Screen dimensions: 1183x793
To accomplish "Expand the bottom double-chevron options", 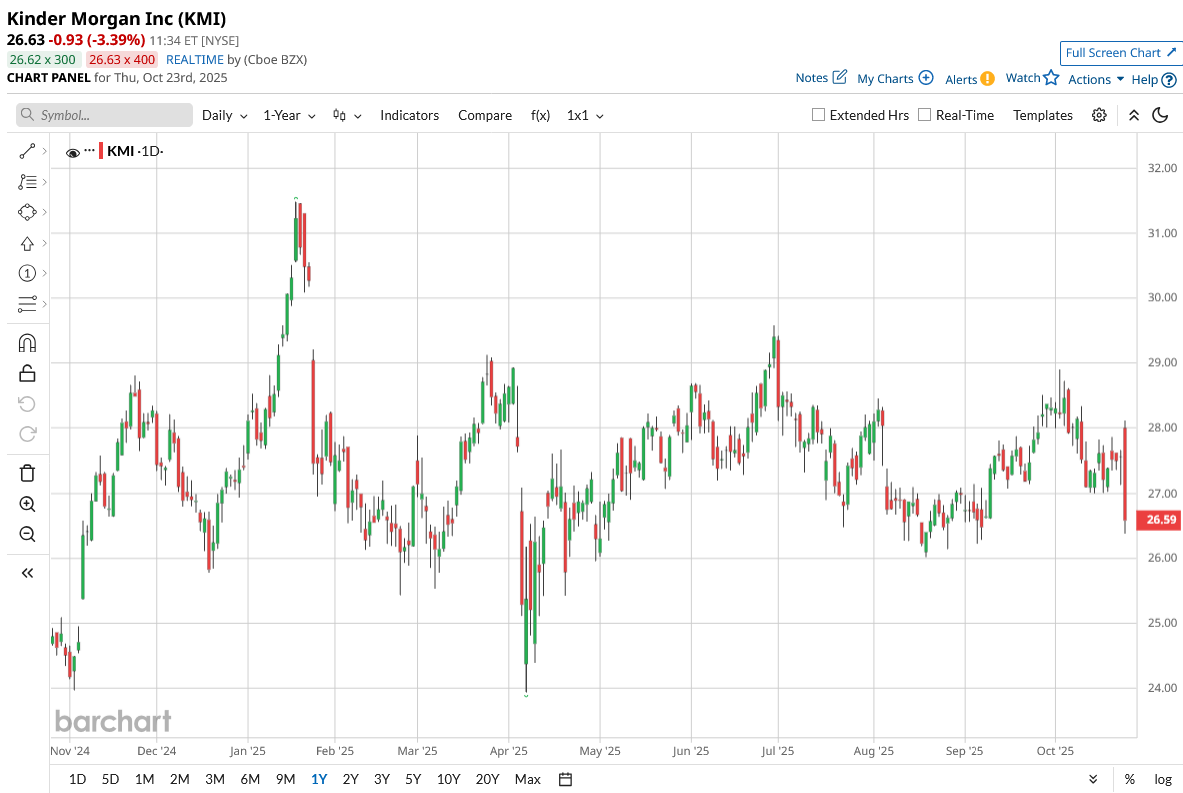I will point(1093,779).
